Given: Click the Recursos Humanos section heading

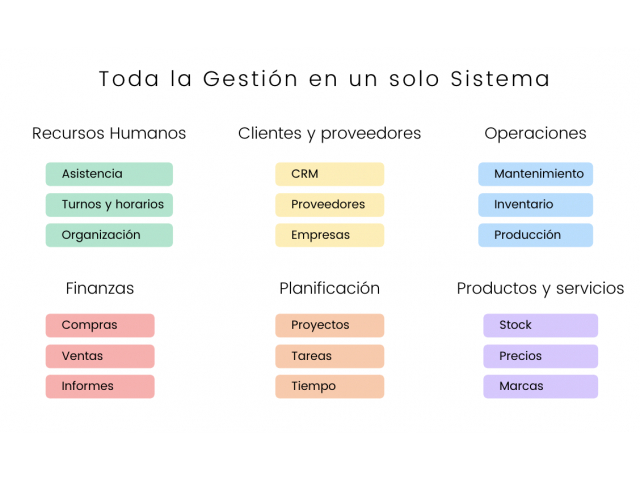Looking at the screenshot, I should pos(109,133).
